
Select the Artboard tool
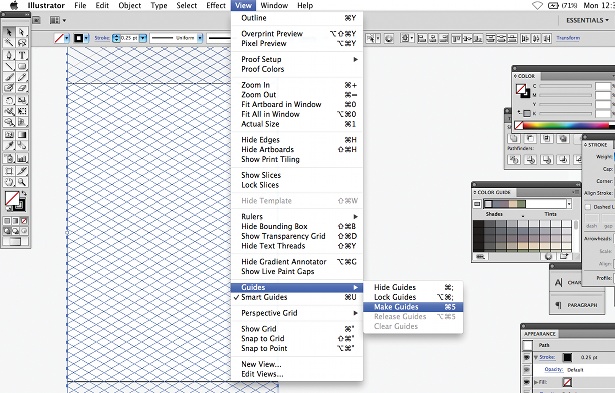[9, 171]
